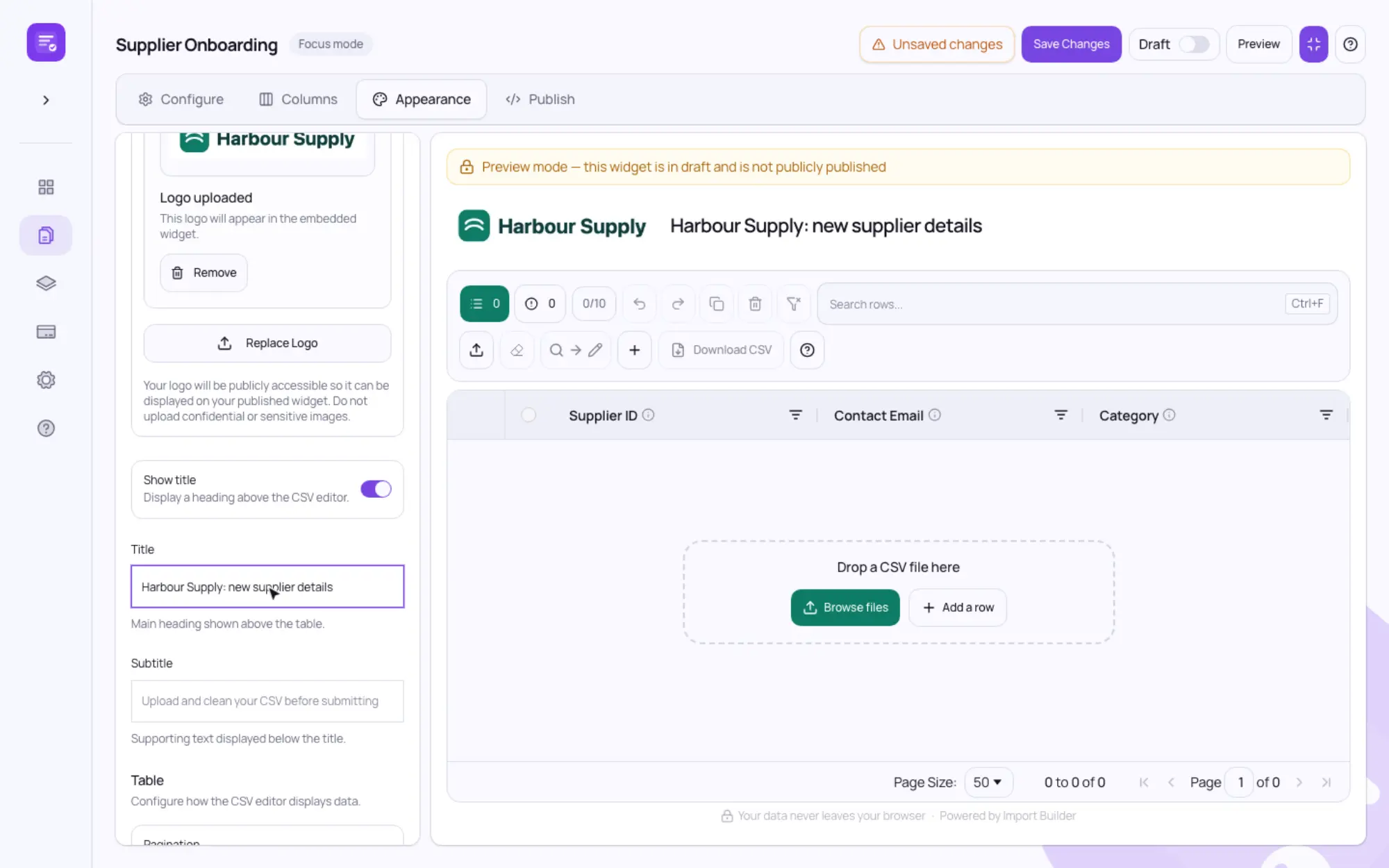This screenshot has height=868, width=1389.
Task: Open the editor help circle icon
Action: 807,350
